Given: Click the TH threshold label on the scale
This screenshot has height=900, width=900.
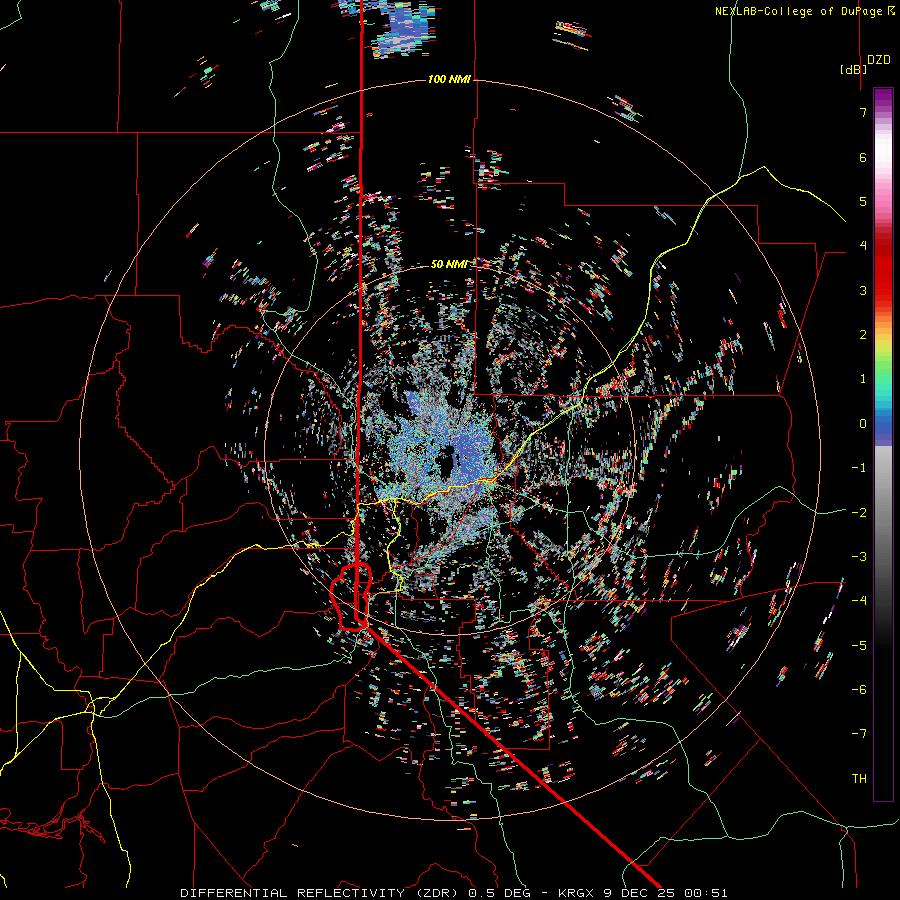Looking at the screenshot, I should (x=859, y=779).
